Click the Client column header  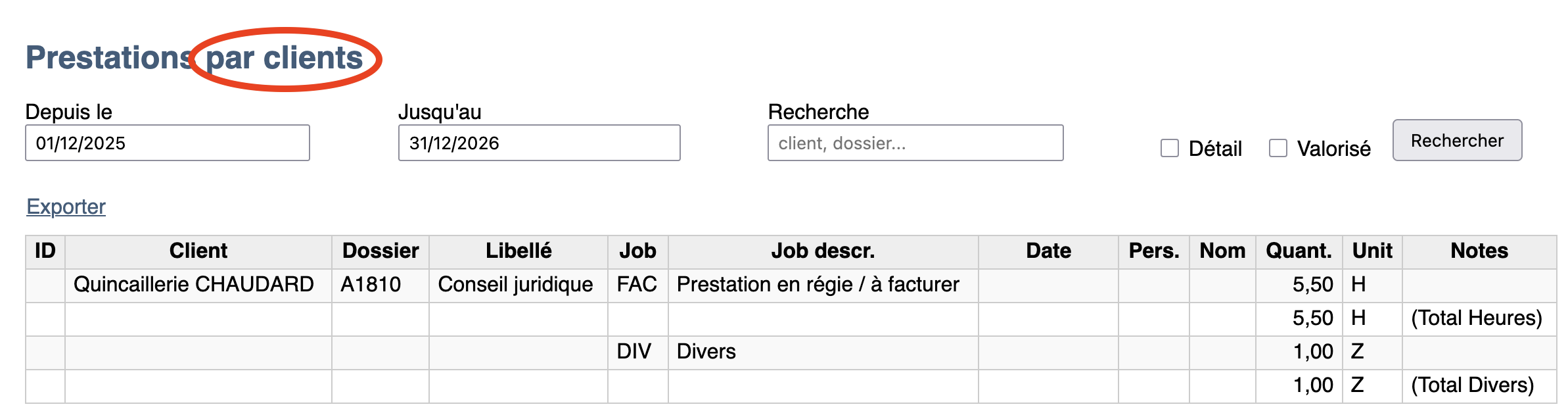198,251
